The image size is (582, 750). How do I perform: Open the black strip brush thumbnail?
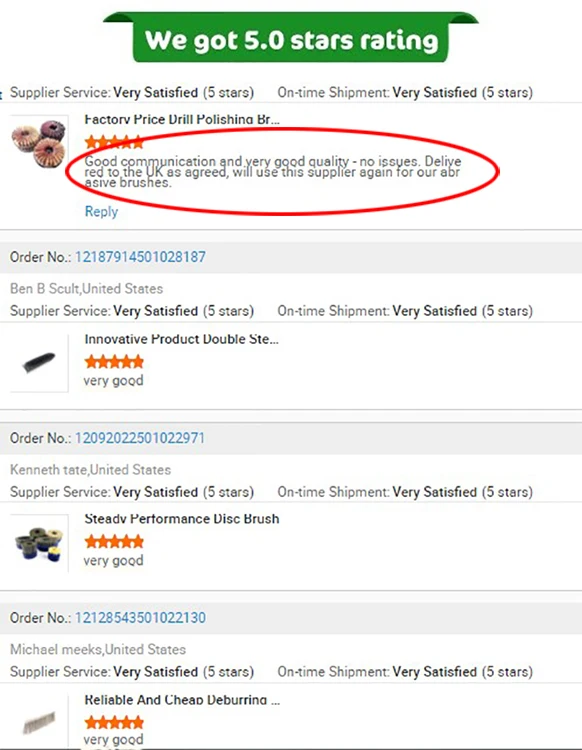pos(39,363)
